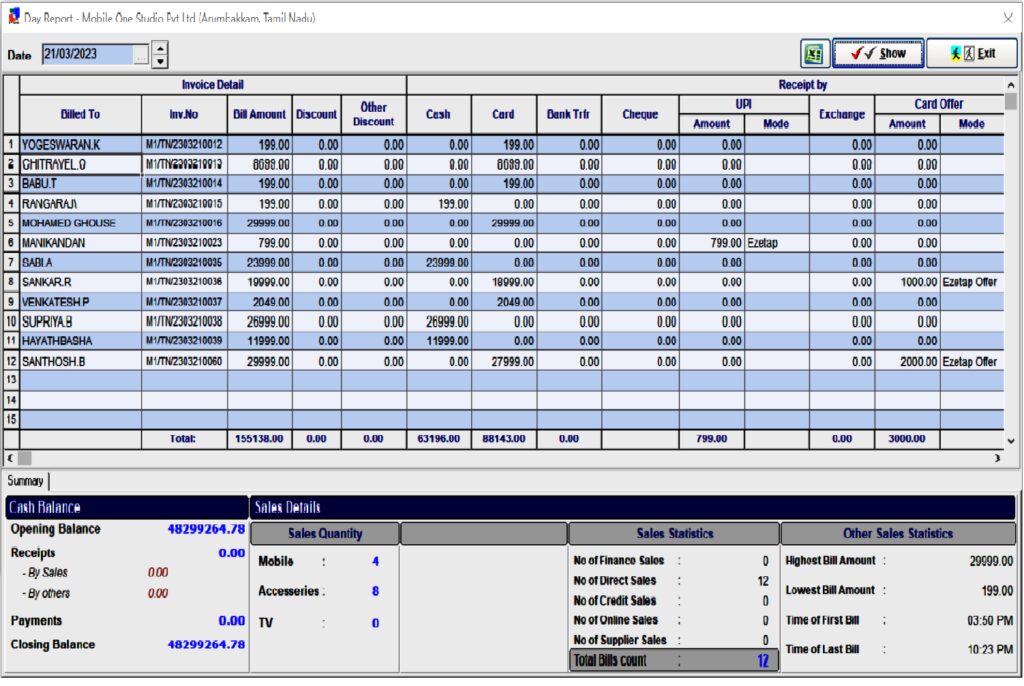Increase the date with up stepper arrow
1024x686 pixels.
click(160, 48)
